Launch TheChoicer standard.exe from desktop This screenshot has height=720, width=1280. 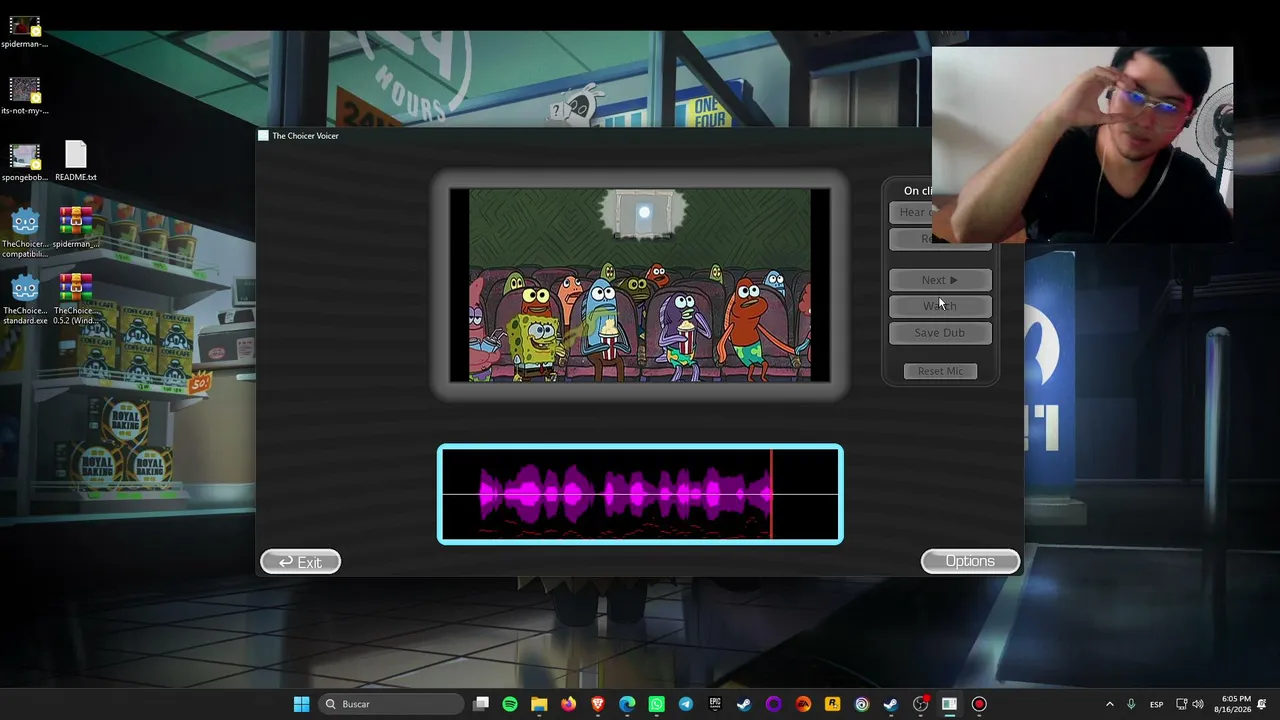pos(25,300)
